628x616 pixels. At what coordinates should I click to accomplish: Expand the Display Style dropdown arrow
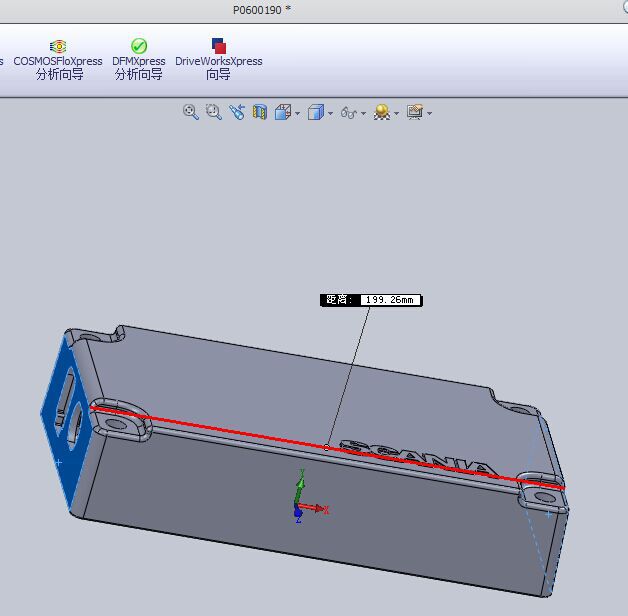click(x=331, y=114)
